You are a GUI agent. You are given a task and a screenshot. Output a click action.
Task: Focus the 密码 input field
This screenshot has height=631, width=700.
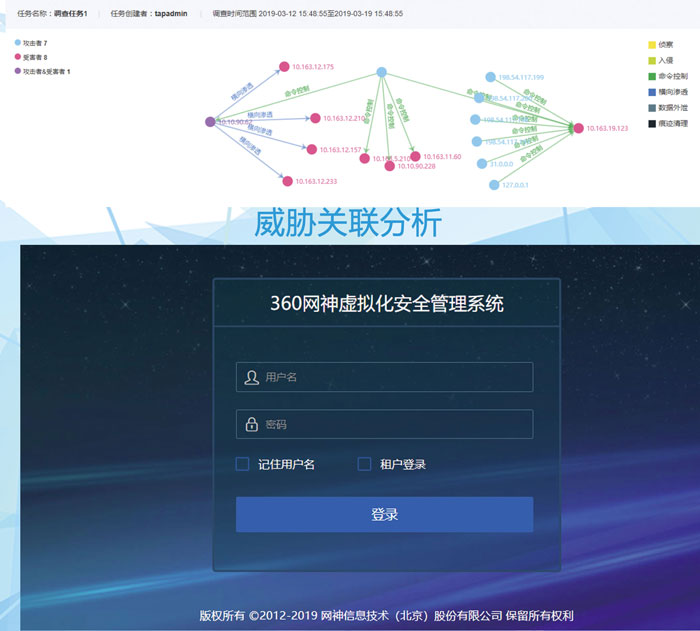(x=384, y=424)
